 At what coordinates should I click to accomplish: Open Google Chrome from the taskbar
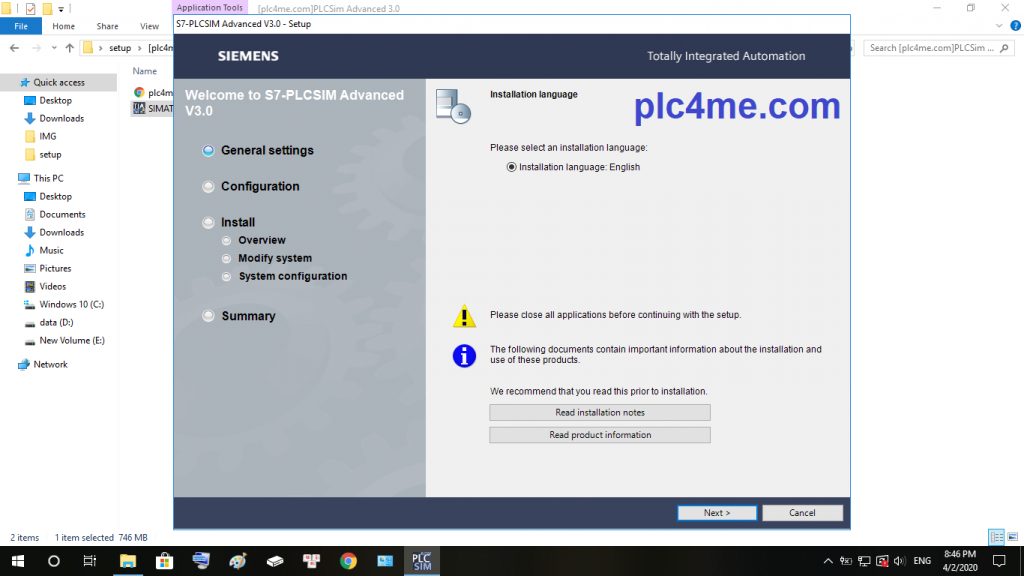coord(348,561)
